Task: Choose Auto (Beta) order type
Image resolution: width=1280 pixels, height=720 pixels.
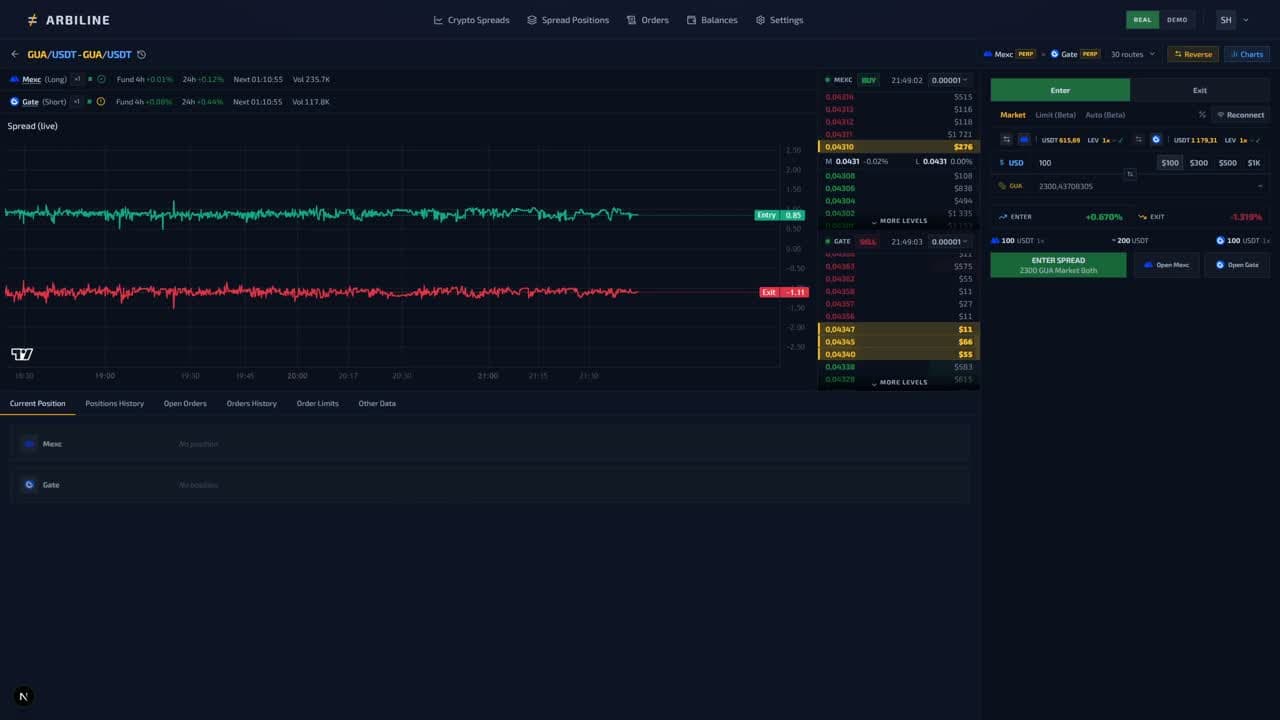Action: coord(1105,115)
